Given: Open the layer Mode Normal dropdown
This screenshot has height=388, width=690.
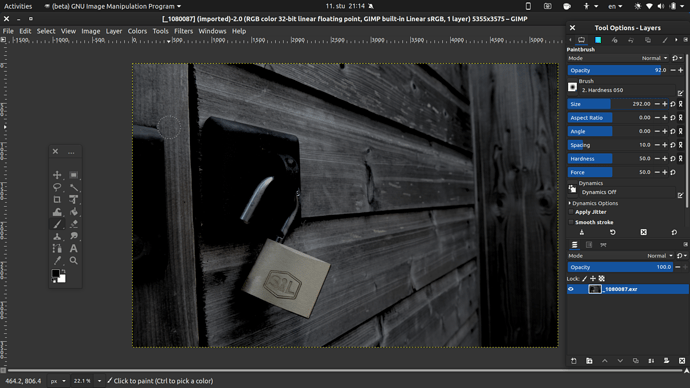Looking at the screenshot, I should coord(660,256).
